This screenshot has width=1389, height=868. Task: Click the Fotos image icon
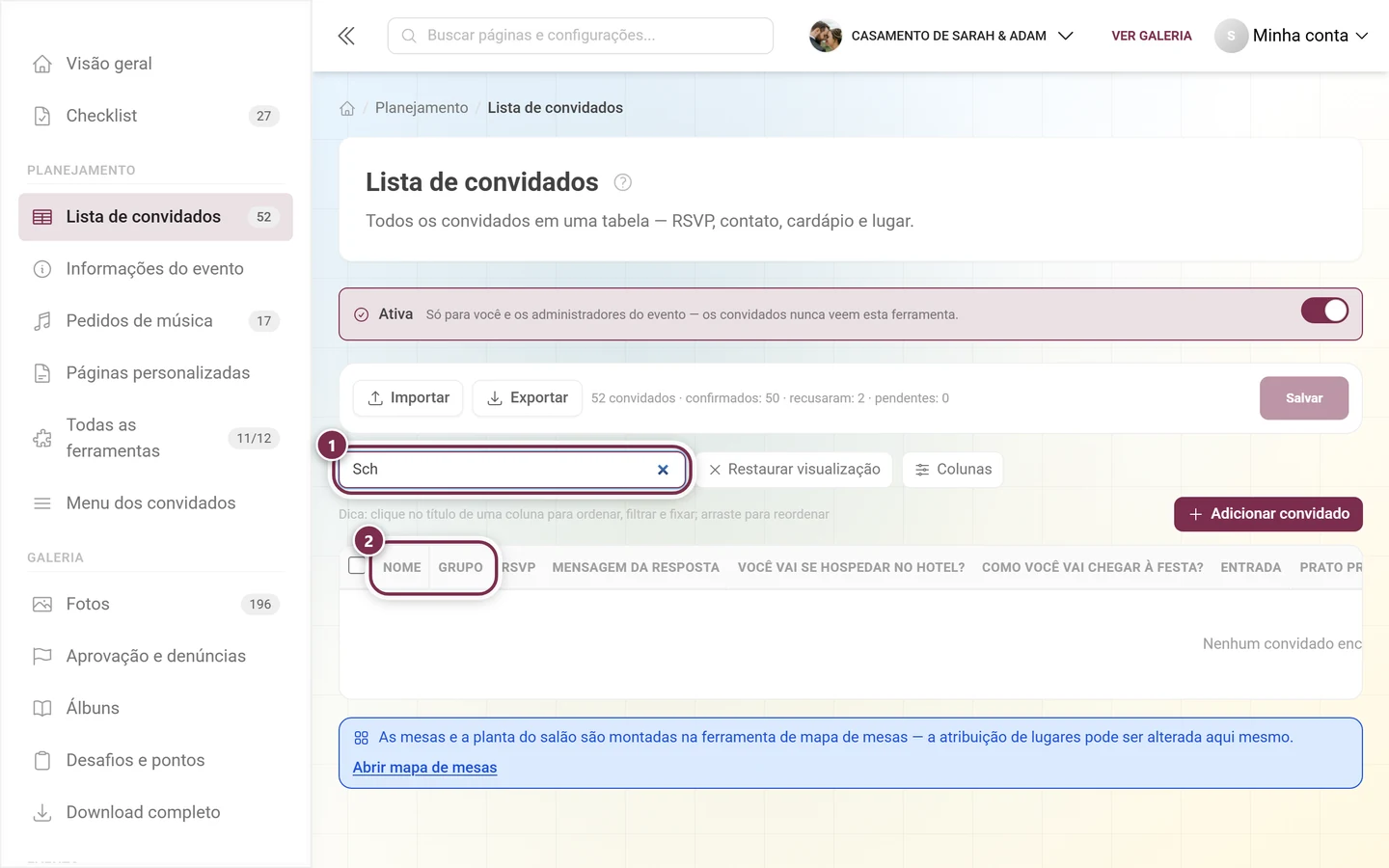pos(42,605)
